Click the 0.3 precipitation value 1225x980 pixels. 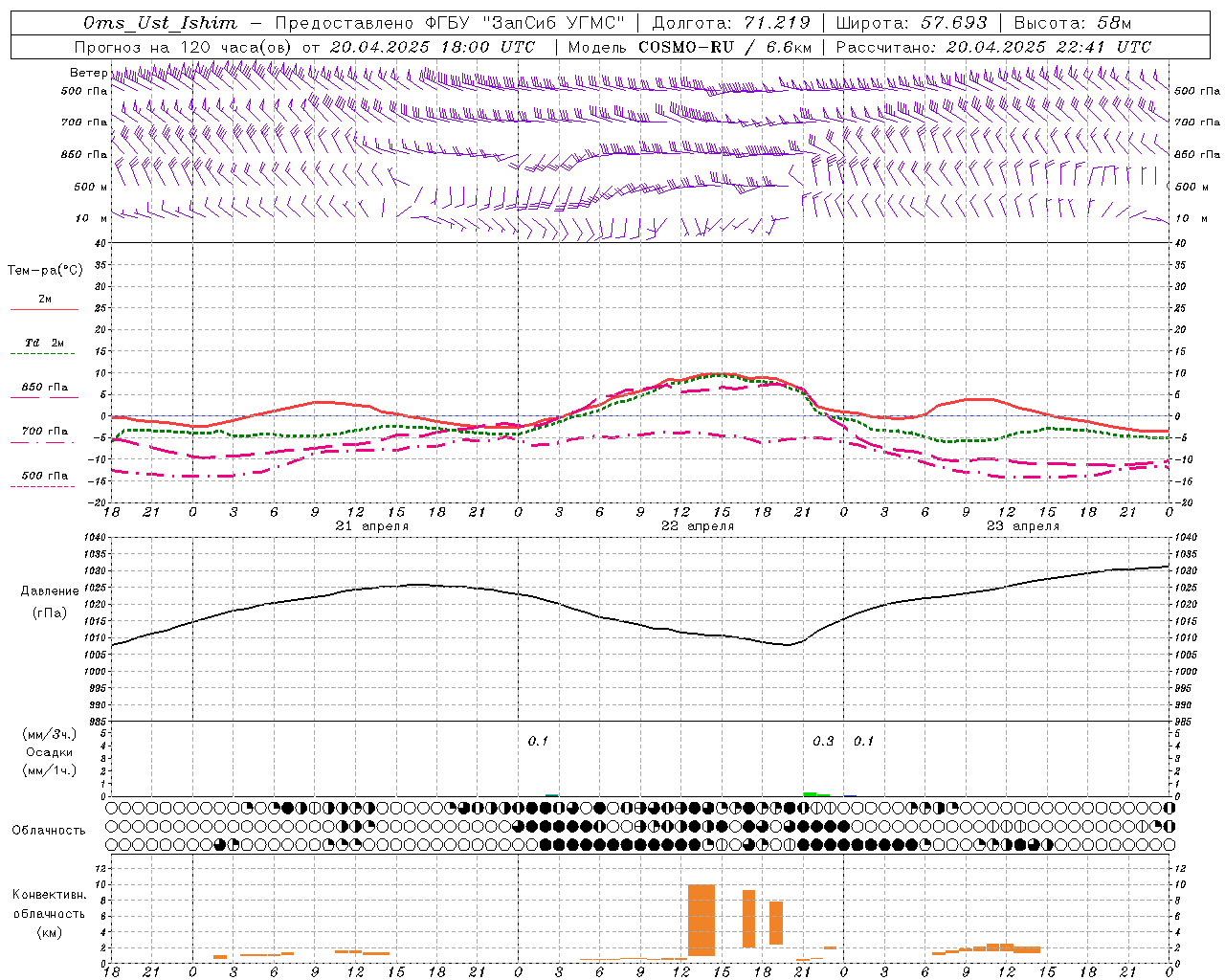coord(823,741)
